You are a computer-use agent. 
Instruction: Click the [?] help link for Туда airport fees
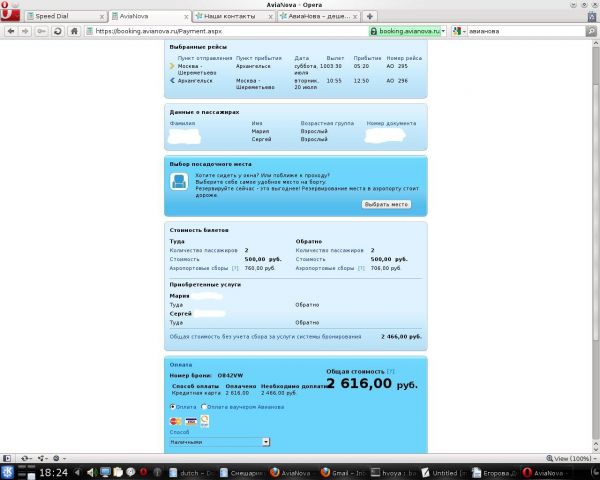(235, 268)
